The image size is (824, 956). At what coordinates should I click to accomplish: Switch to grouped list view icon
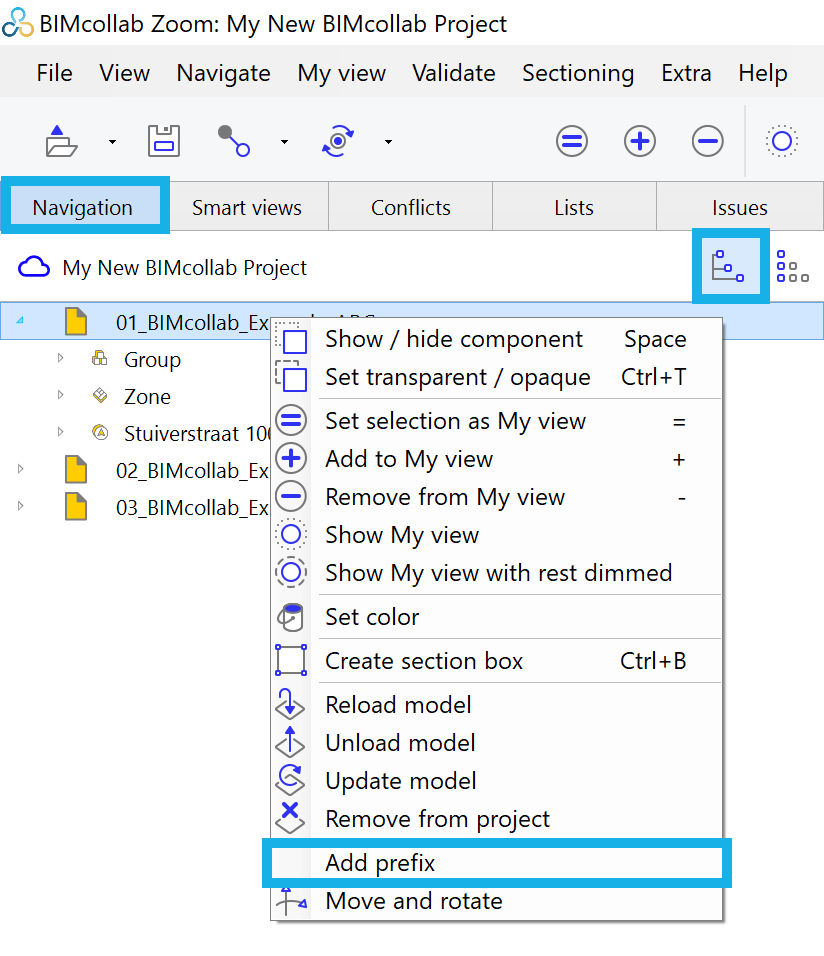pos(792,266)
